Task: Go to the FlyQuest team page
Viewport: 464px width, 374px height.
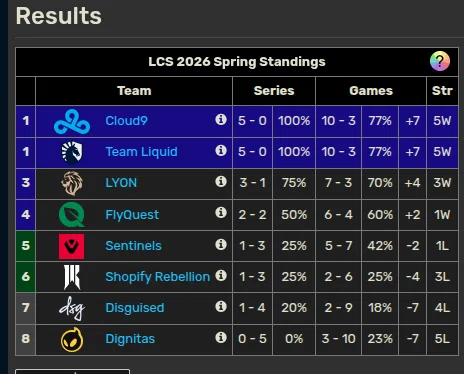Action: 132,215
